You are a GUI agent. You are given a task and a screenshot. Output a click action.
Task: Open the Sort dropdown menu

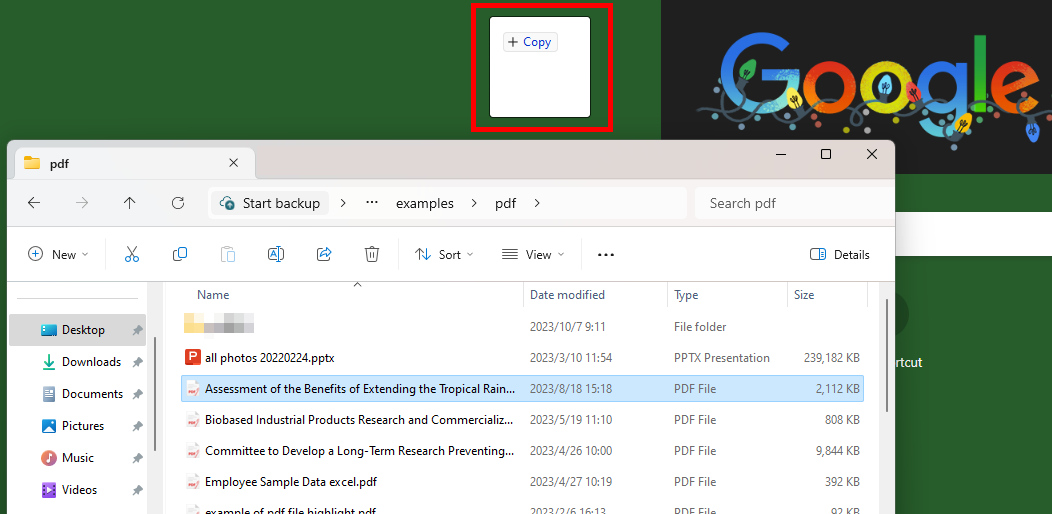(444, 254)
